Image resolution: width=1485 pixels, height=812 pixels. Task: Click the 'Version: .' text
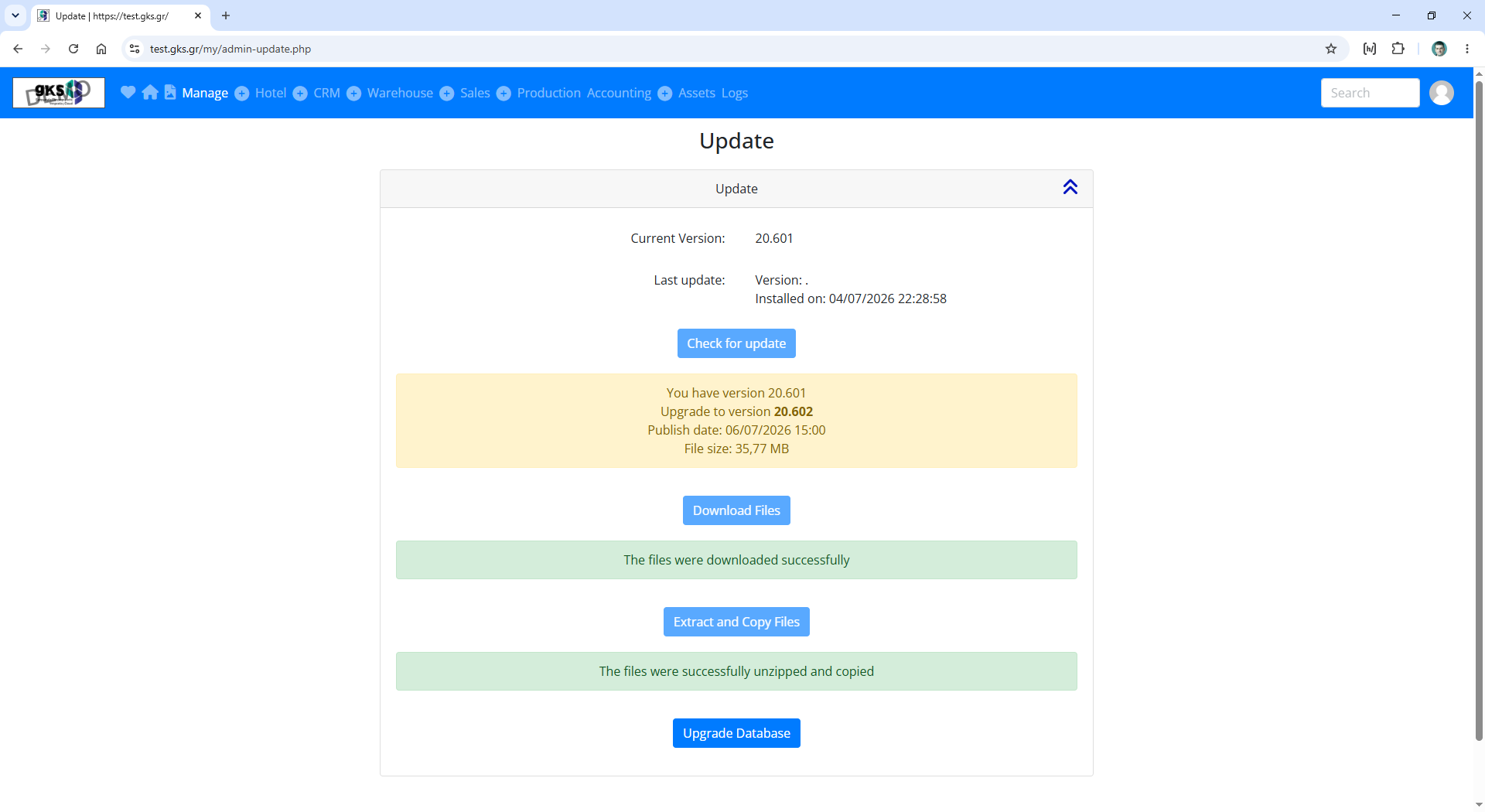pyautogui.click(x=782, y=280)
